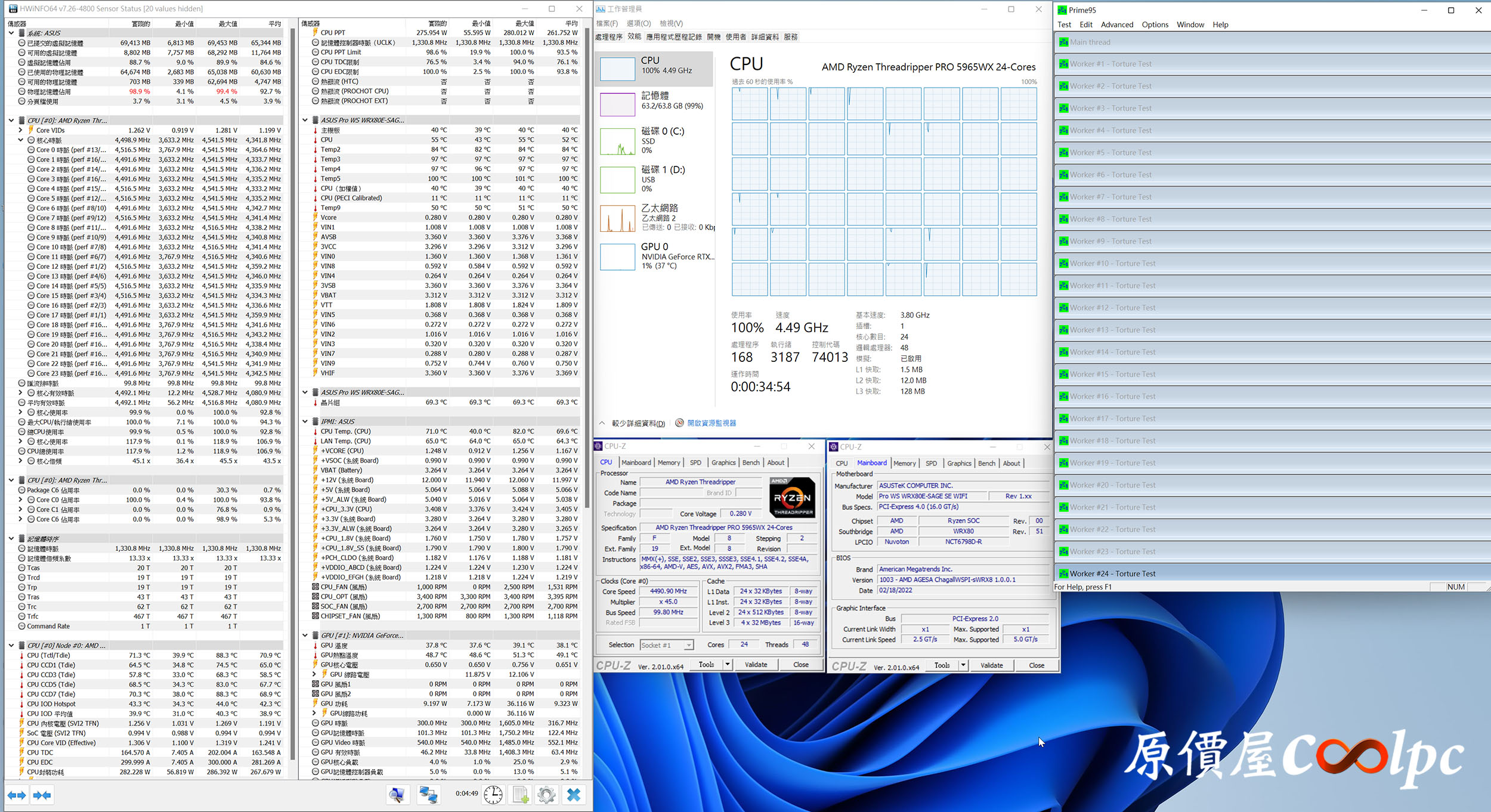Click the Ryzen Threadripper logo in CPU-Z
The height and width of the screenshot is (812, 1491).
click(x=792, y=497)
